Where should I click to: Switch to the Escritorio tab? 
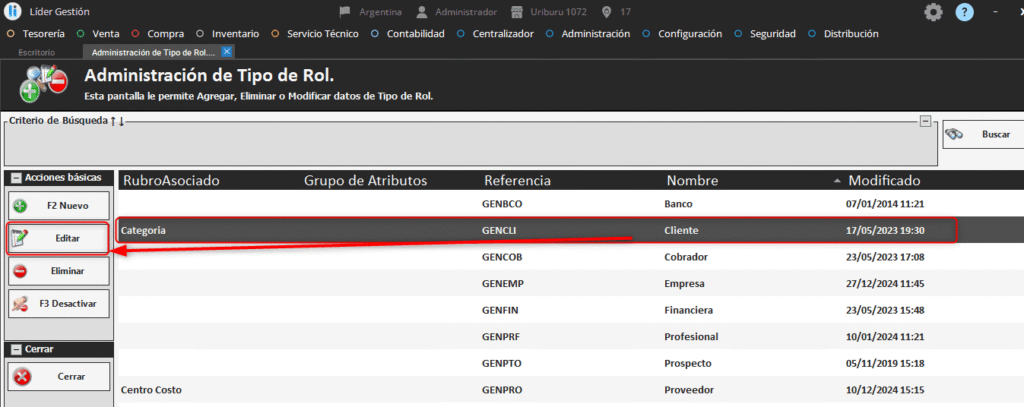(37, 51)
